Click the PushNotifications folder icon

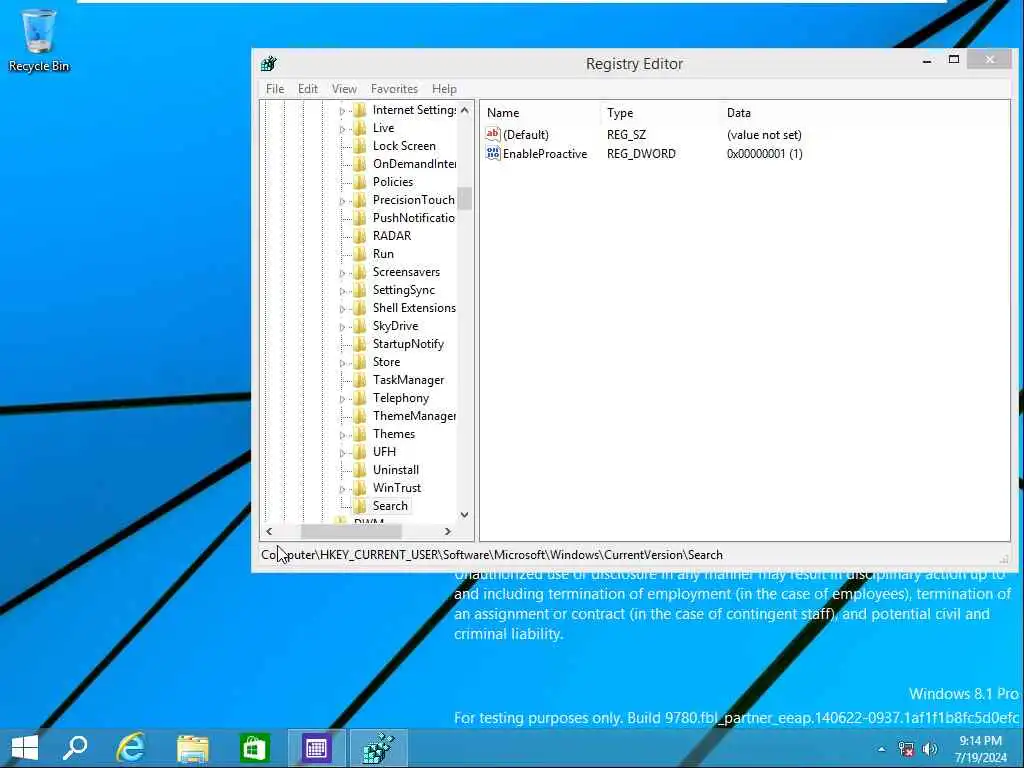(x=360, y=217)
